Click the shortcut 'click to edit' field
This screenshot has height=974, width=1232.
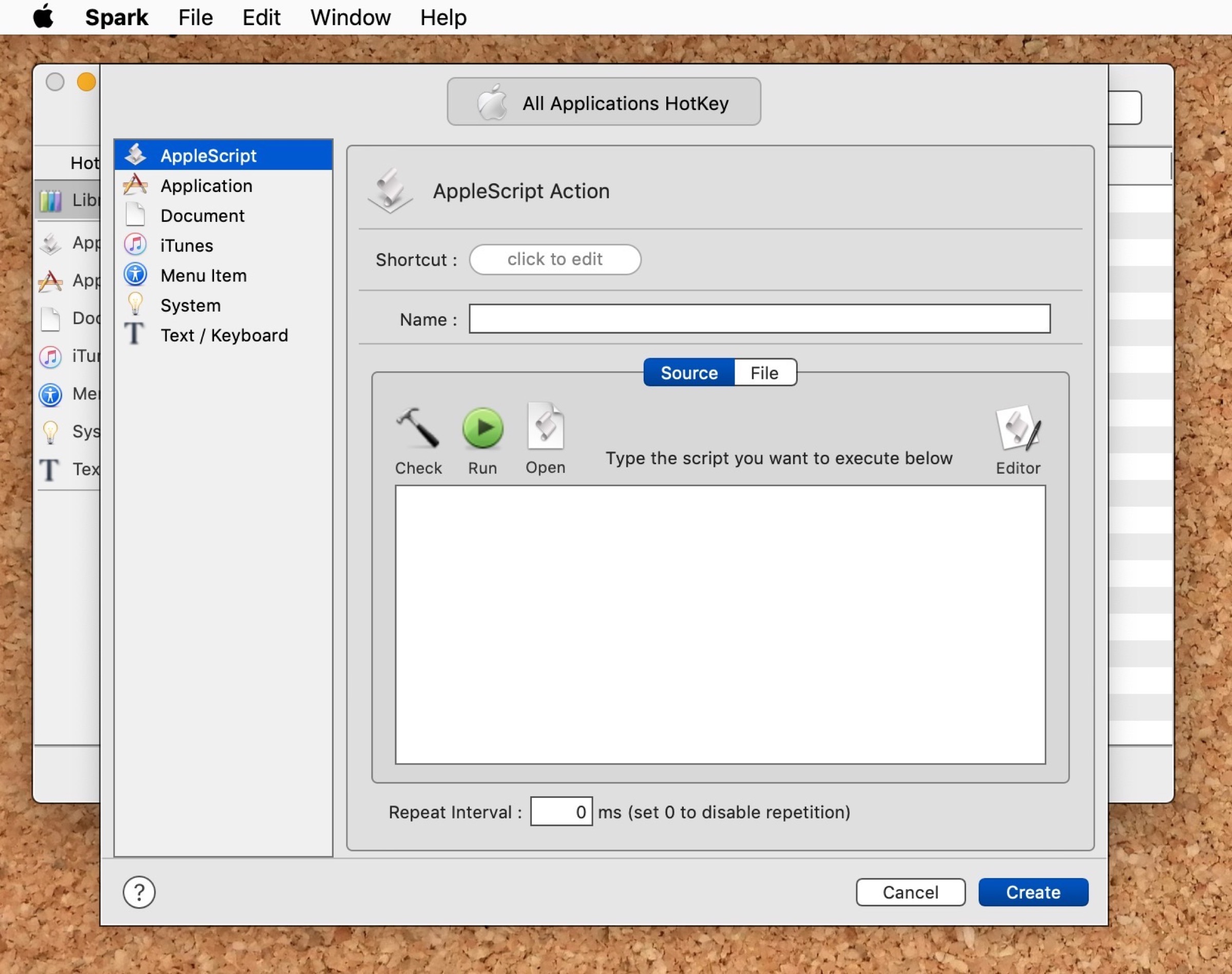tap(555, 259)
